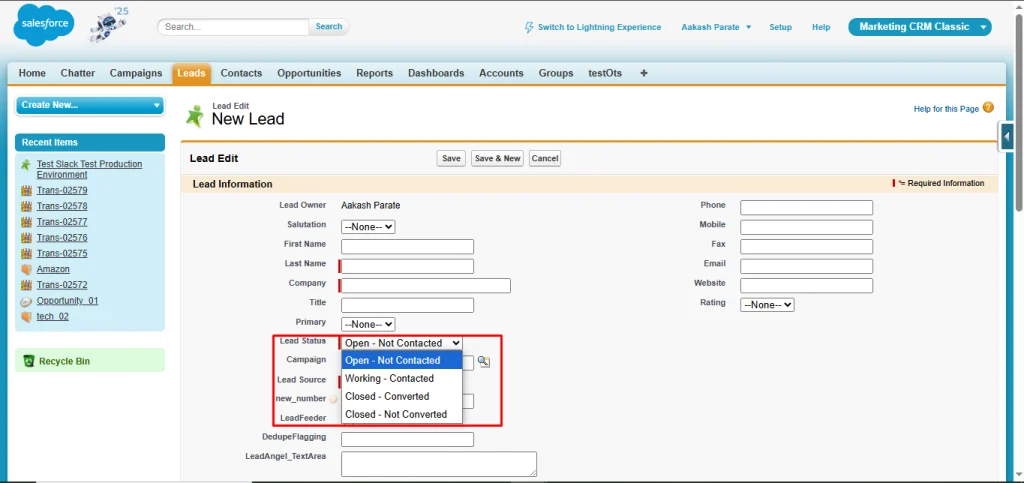Click the Last Name input field
Viewport: 1024px width, 483px height.
point(408,266)
